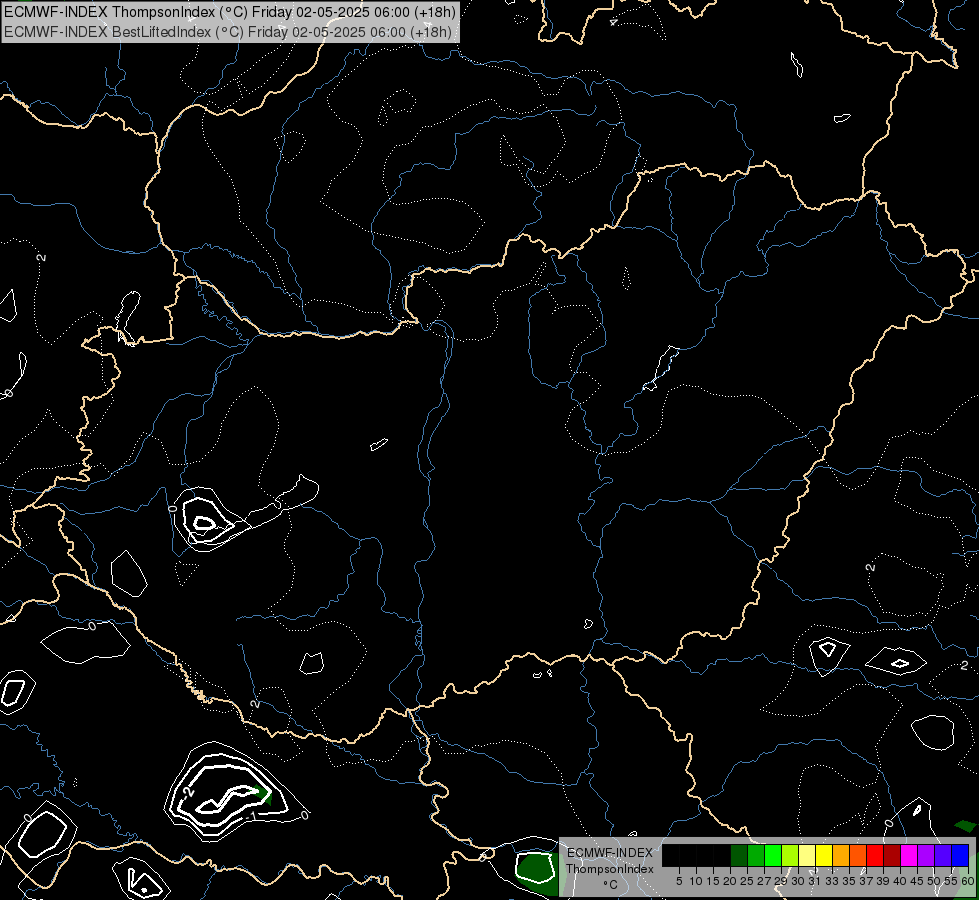The image size is (979, 900).
Task: Click the ThompsonIndex title line at top
Action: click(230, 12)
